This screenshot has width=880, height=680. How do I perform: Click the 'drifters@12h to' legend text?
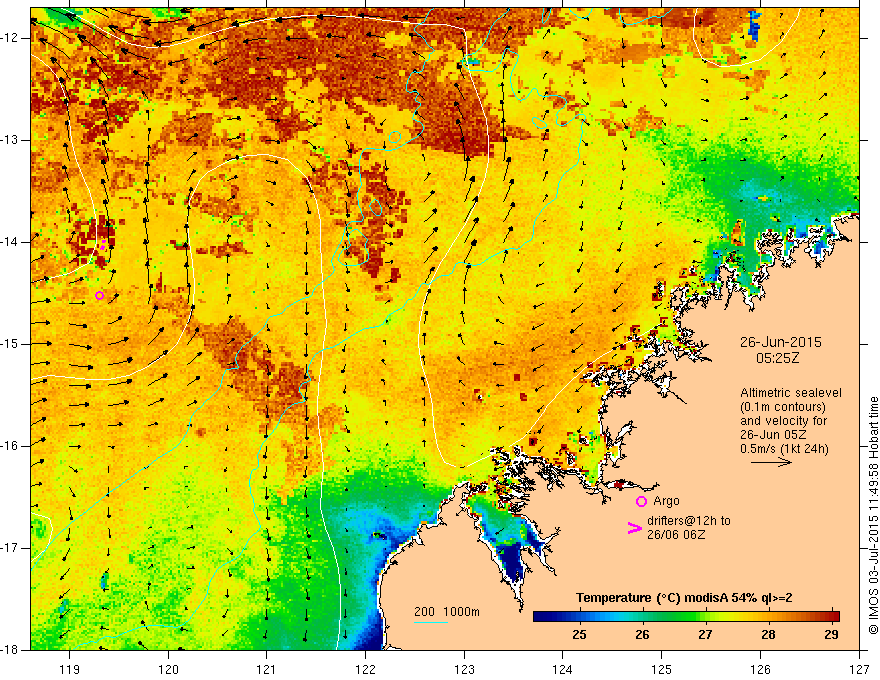pos(689,521)
